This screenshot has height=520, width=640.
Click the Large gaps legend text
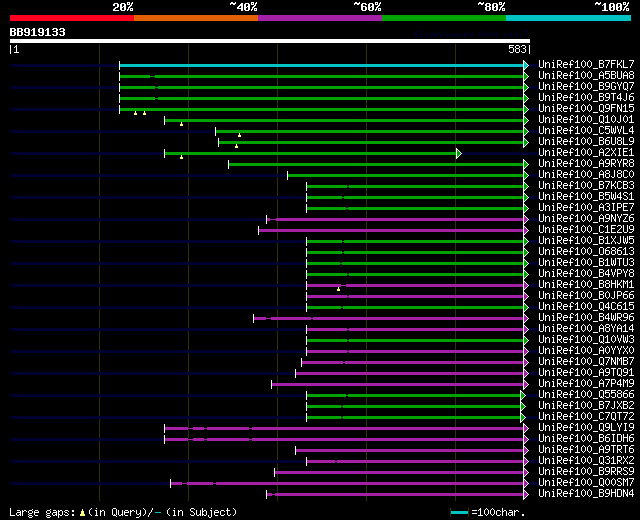(x=123, y=512)
